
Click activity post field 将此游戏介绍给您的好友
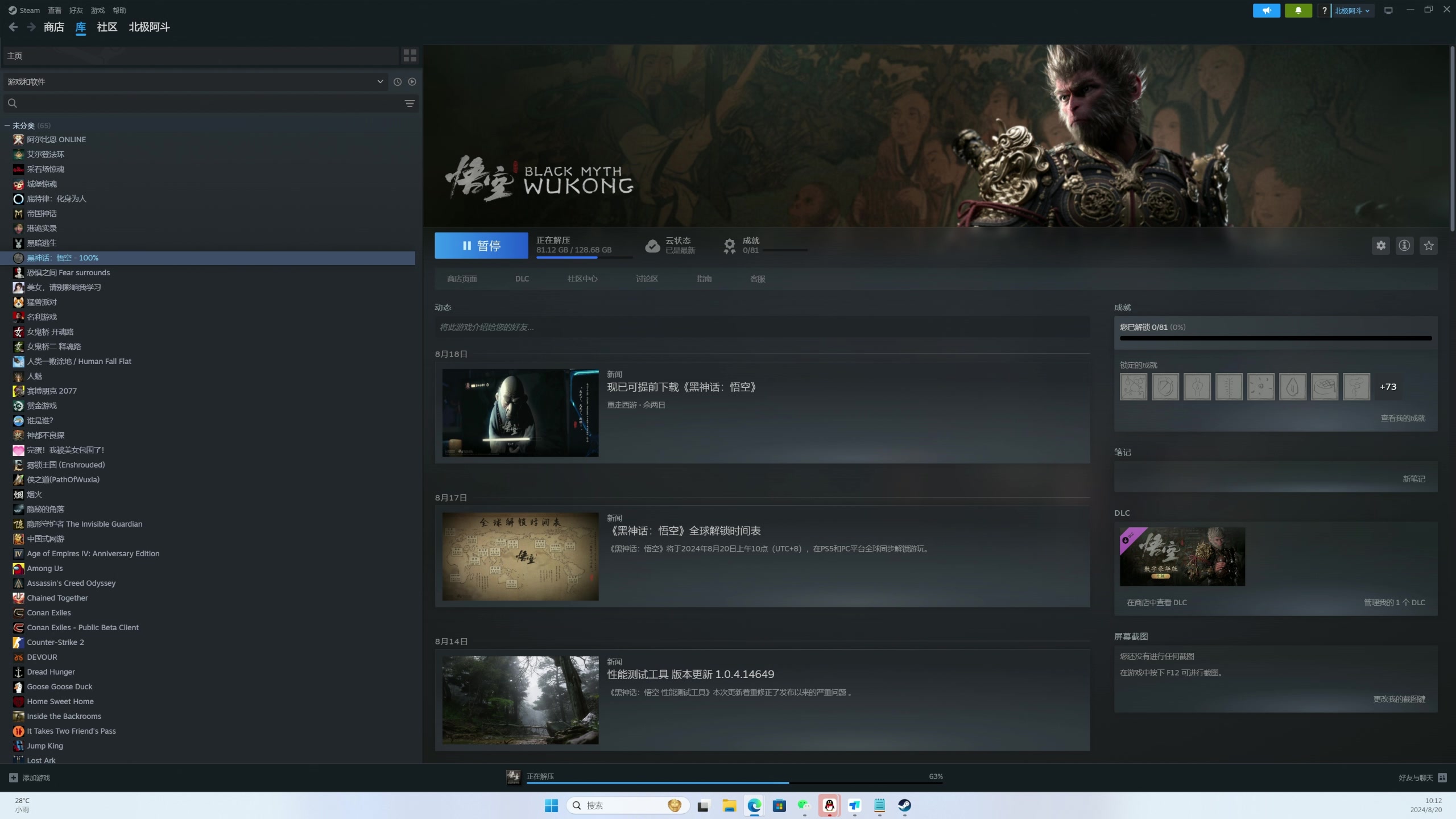coord(762,327)
